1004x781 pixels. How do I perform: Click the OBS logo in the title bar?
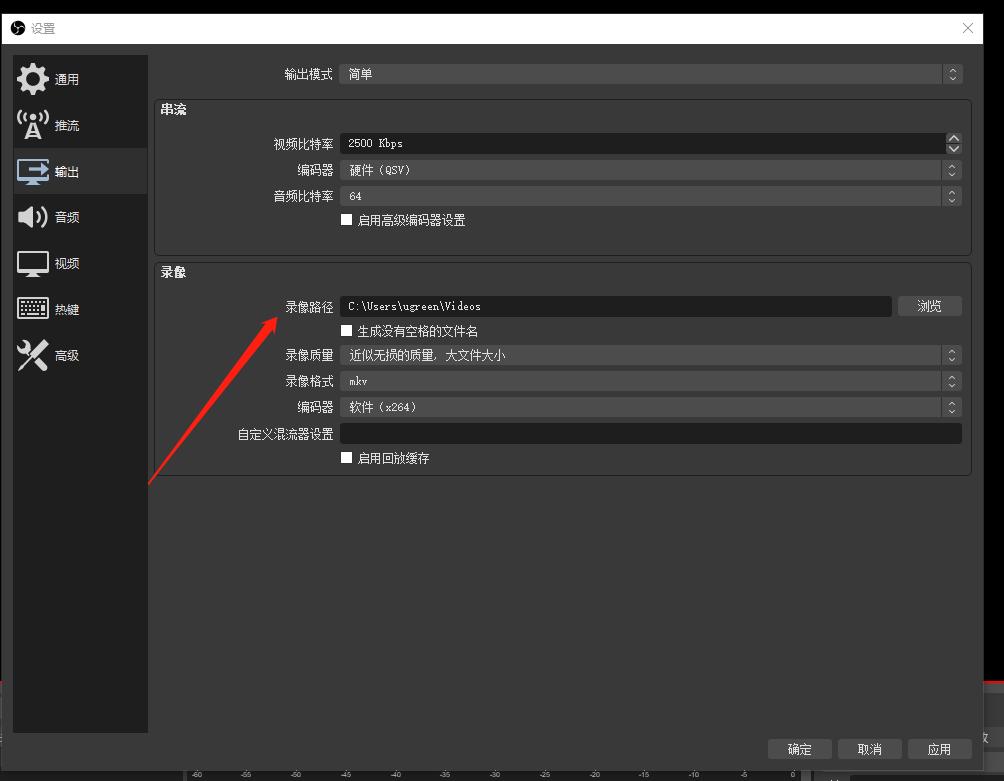click(x=17, y=29)
